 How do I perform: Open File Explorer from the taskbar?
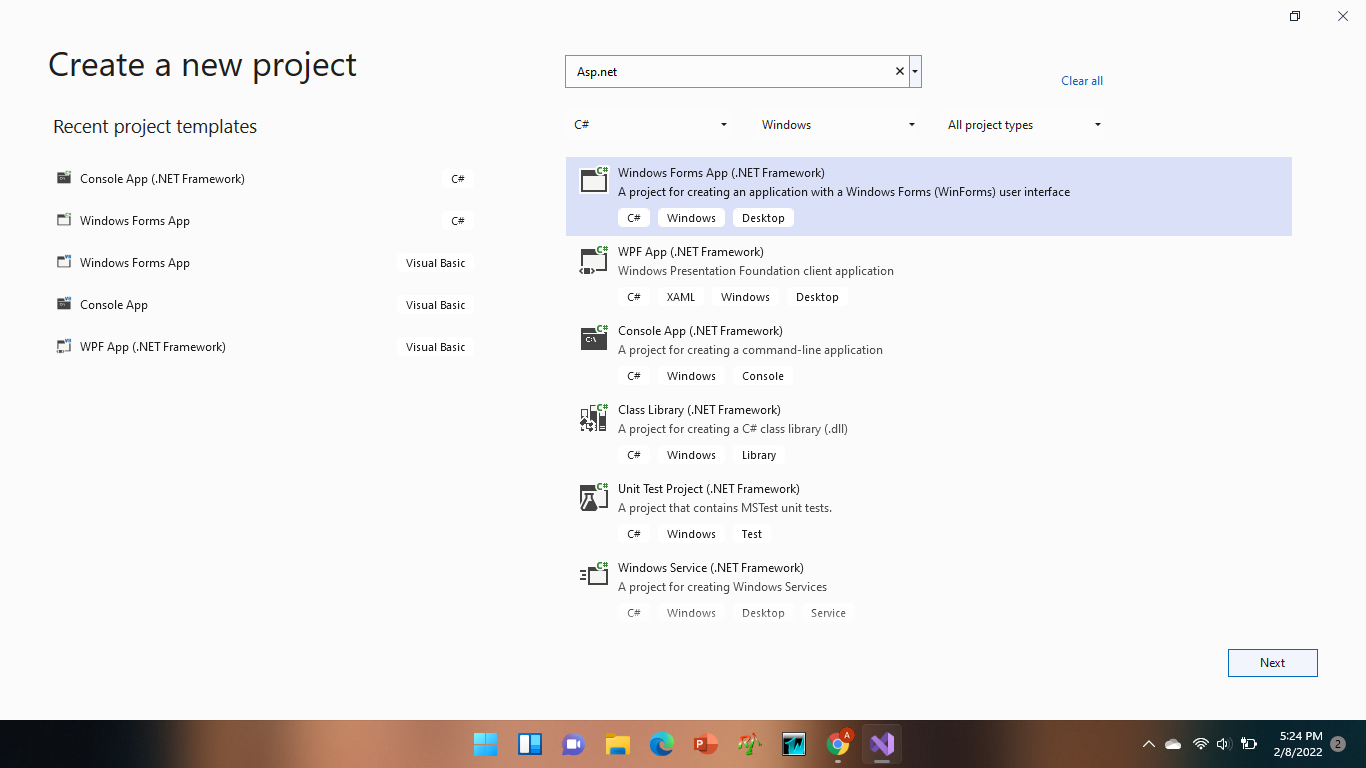point(617,744)
